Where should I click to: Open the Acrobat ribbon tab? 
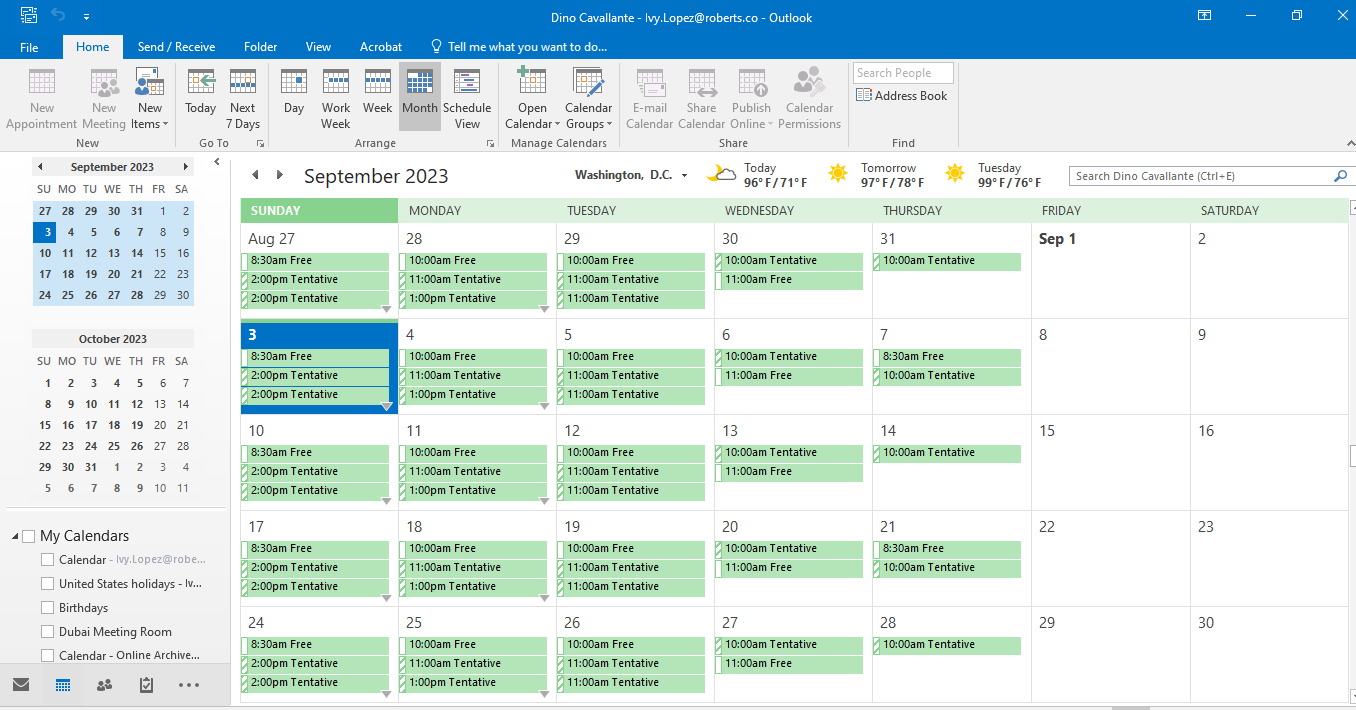381,47
